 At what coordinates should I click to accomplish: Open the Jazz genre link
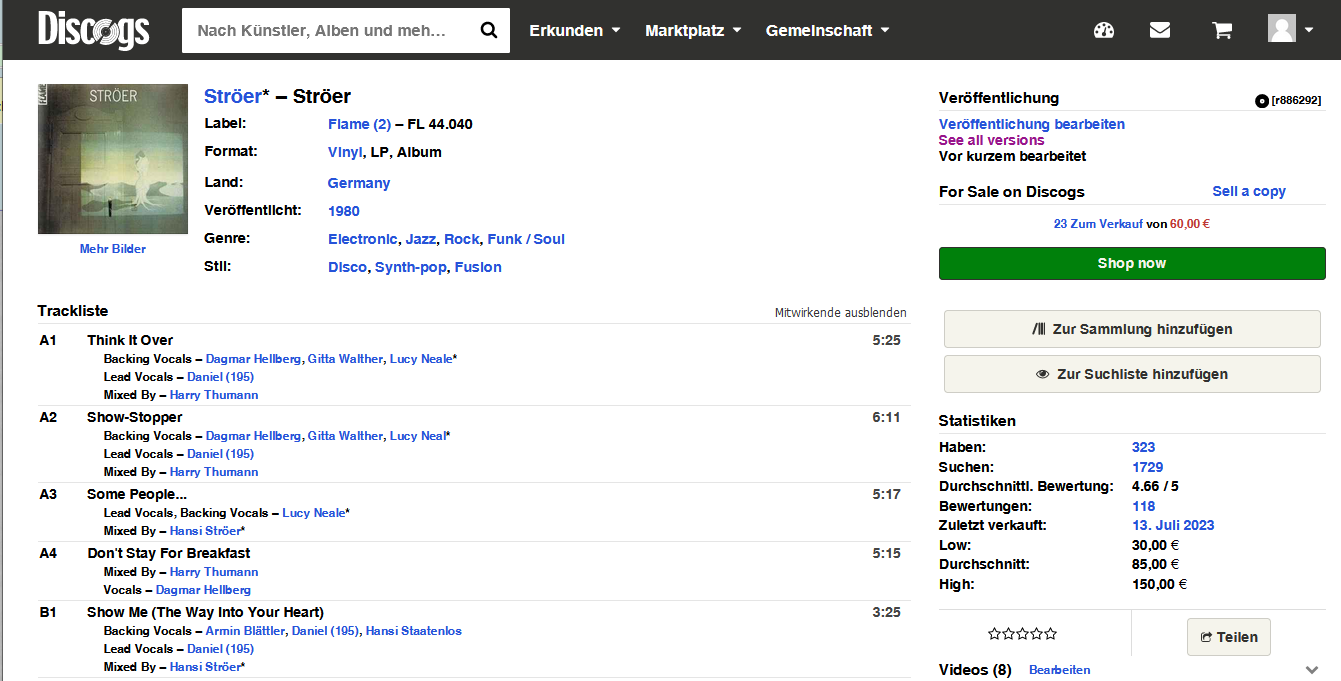(421, 239)
